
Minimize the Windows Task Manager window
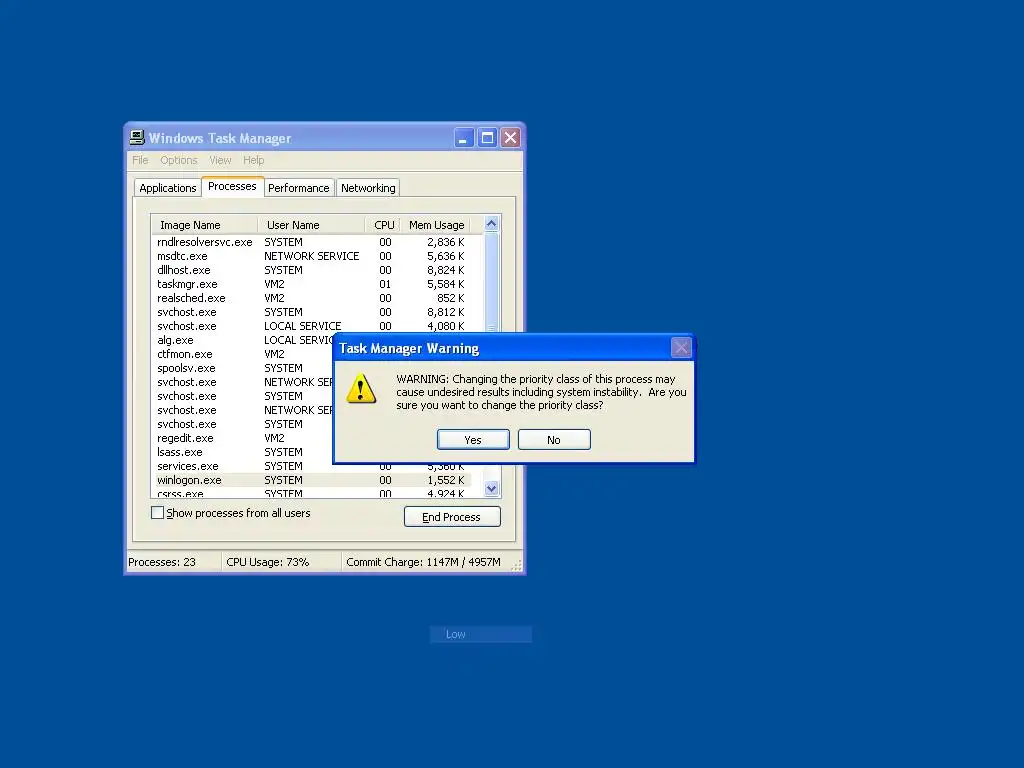tap(464, 137)
